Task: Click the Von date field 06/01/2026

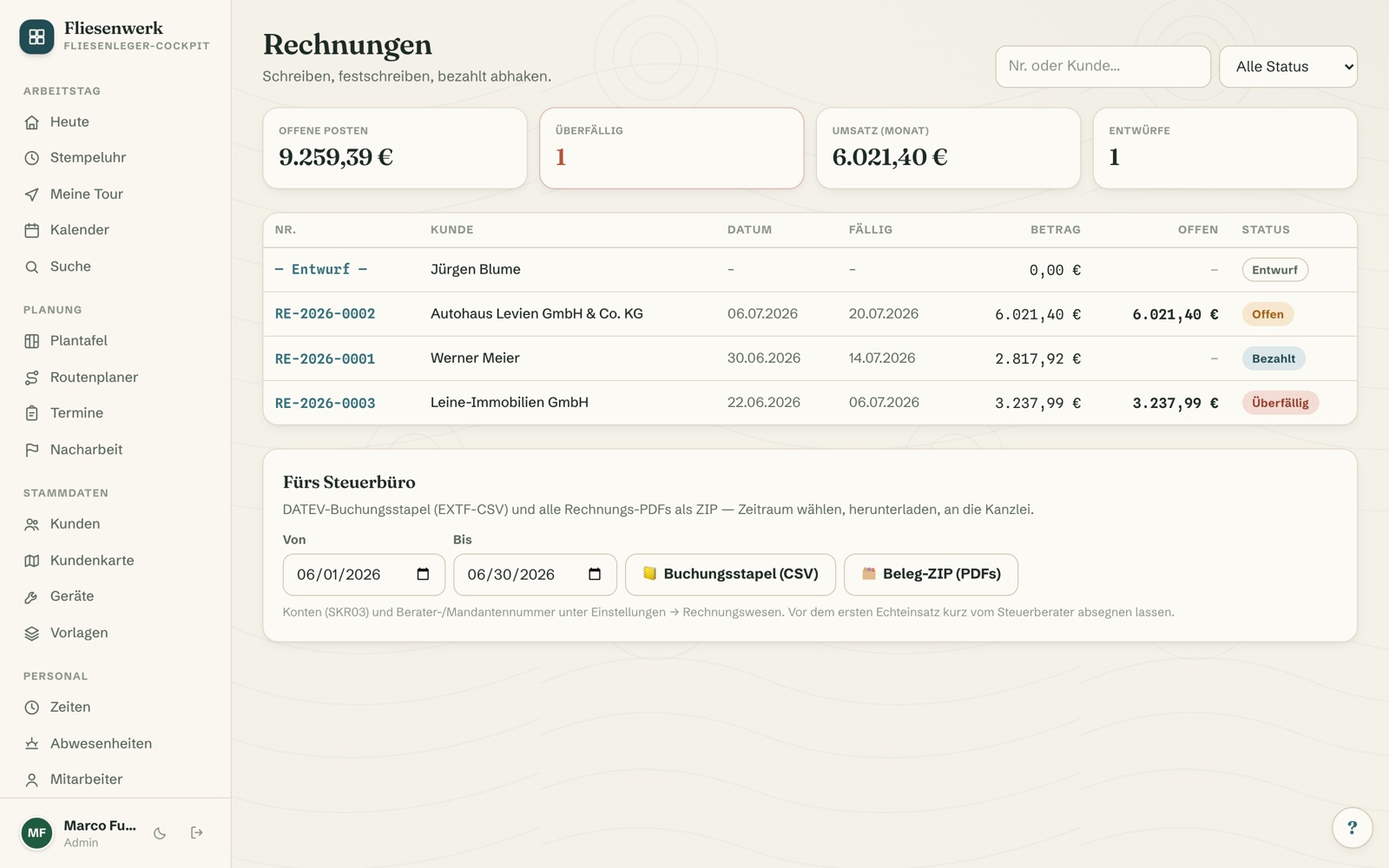Action: (x=364, y=575)
